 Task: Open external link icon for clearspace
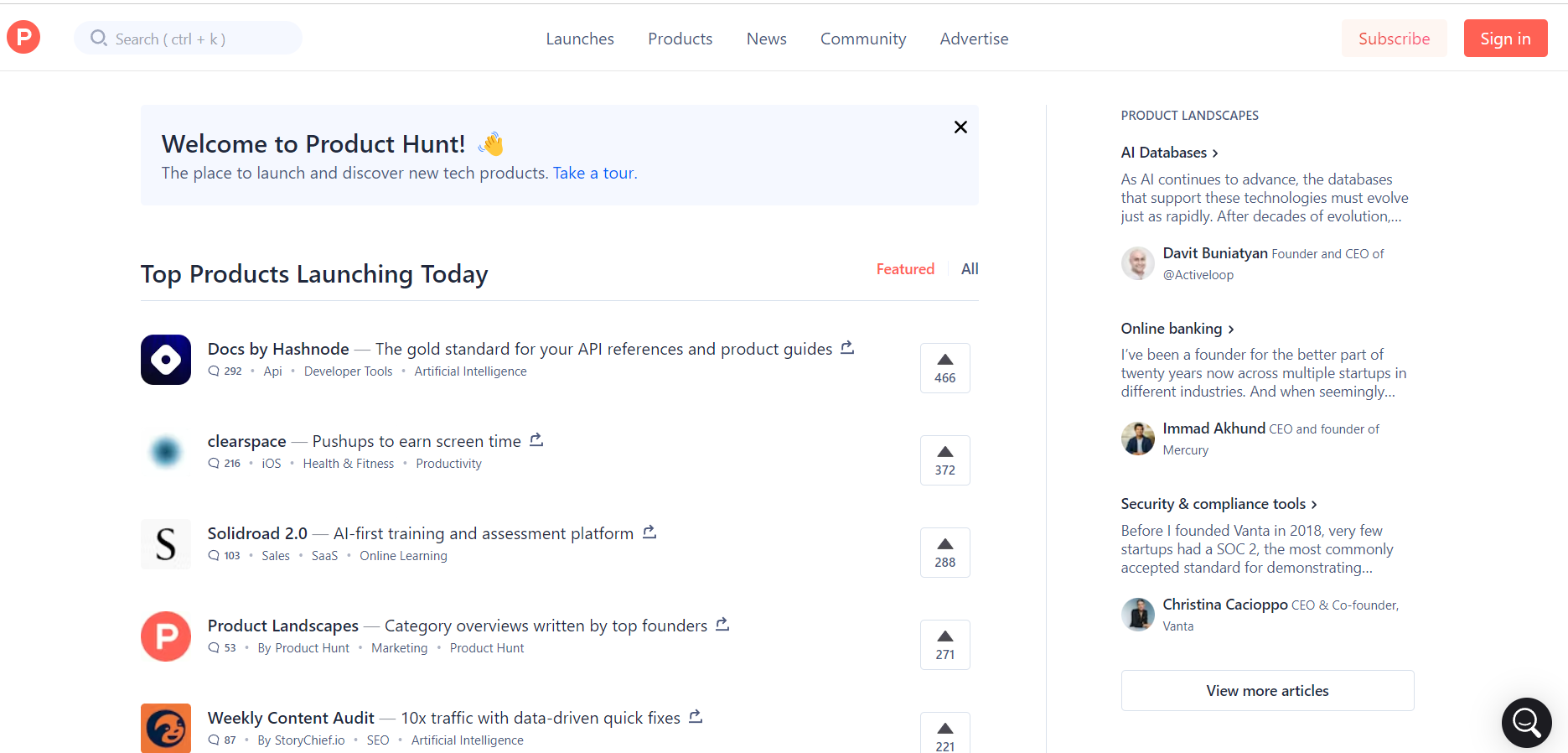(536, 439)
